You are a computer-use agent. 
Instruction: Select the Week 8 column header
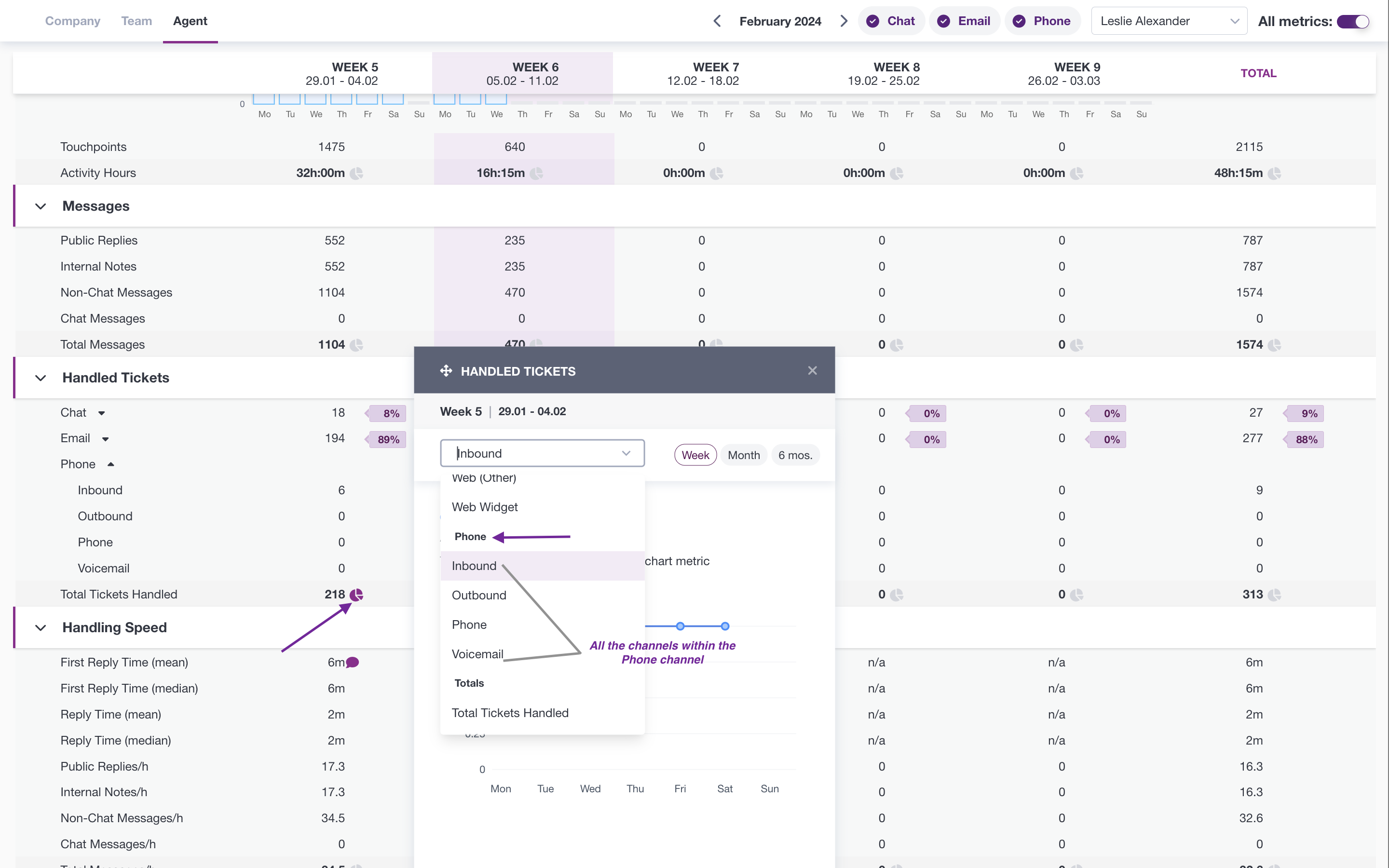tap(884, 73)
